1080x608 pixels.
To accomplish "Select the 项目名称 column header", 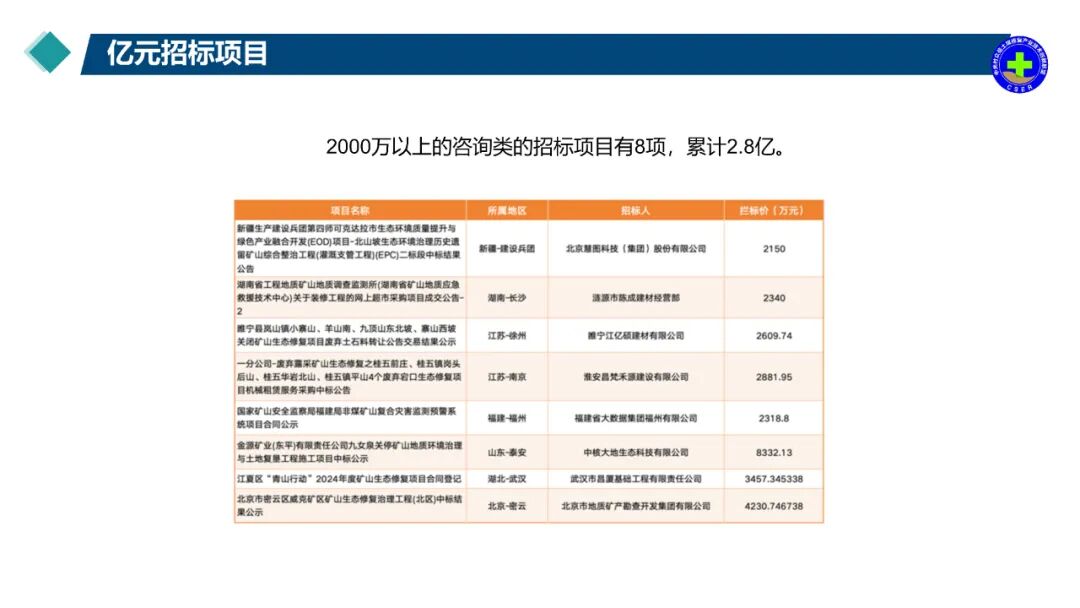I will [x=345, y=206].
